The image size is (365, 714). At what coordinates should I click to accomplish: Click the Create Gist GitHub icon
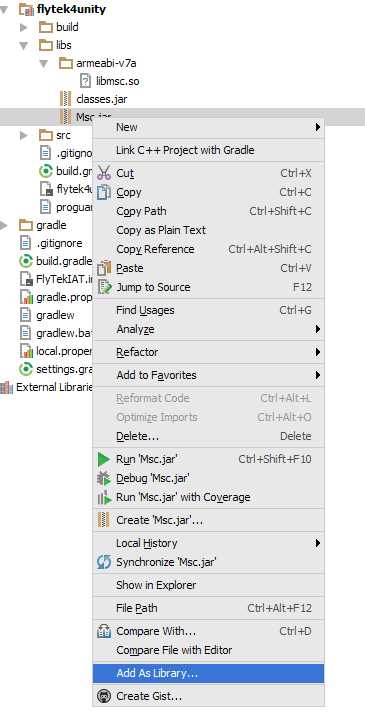click(104, 696)
